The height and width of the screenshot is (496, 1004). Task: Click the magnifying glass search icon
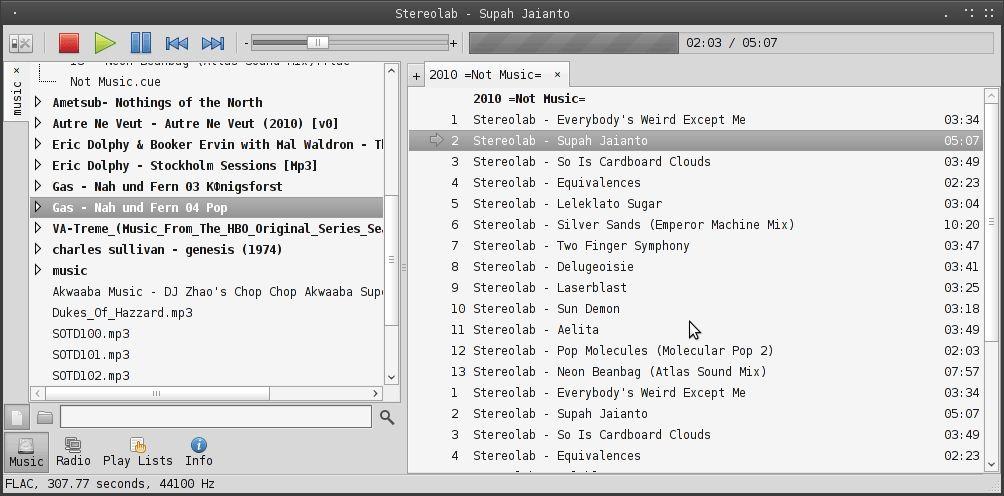point(387,418)
